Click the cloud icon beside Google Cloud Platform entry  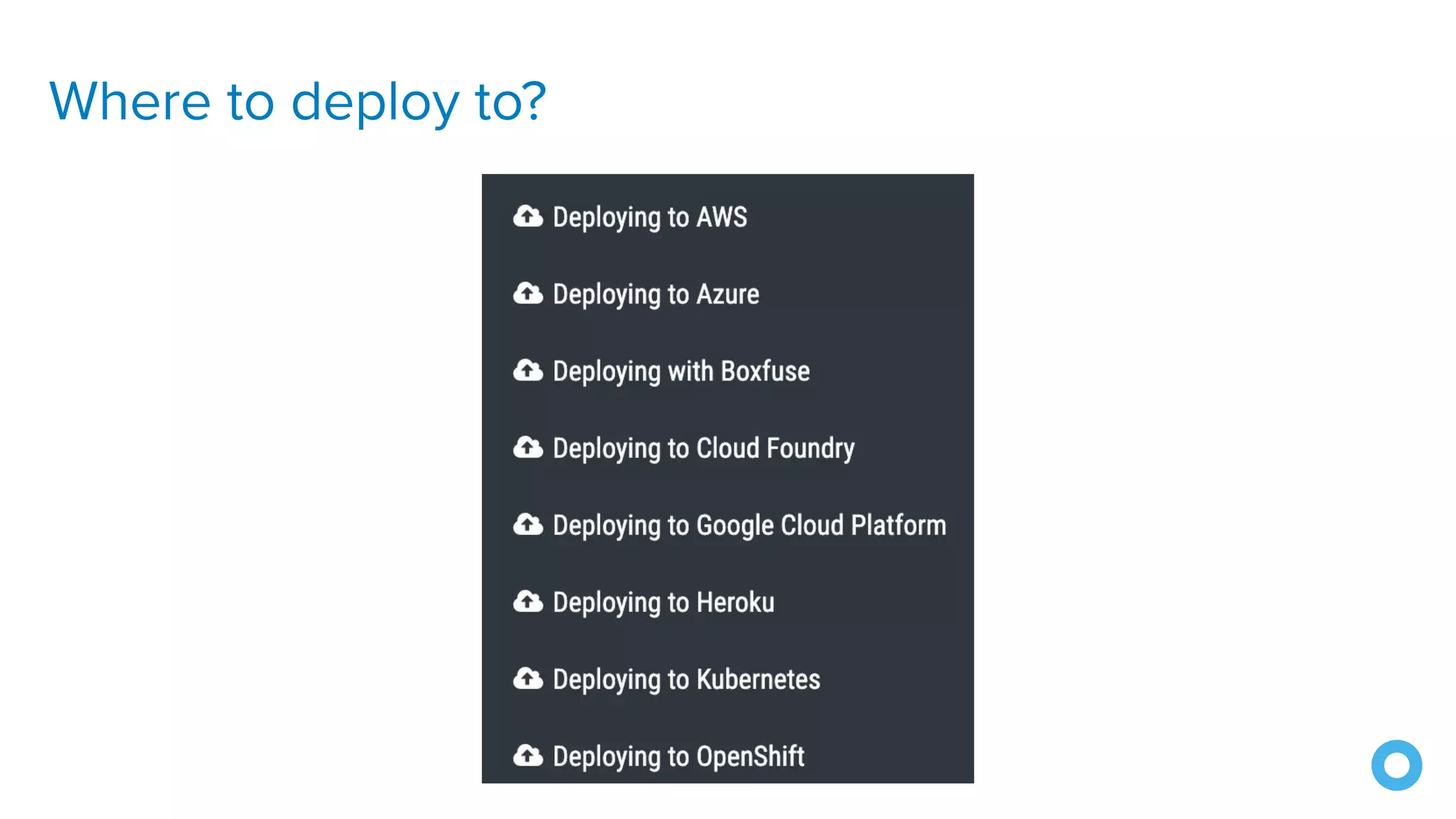pyautogui.click(x=528, y=524)
